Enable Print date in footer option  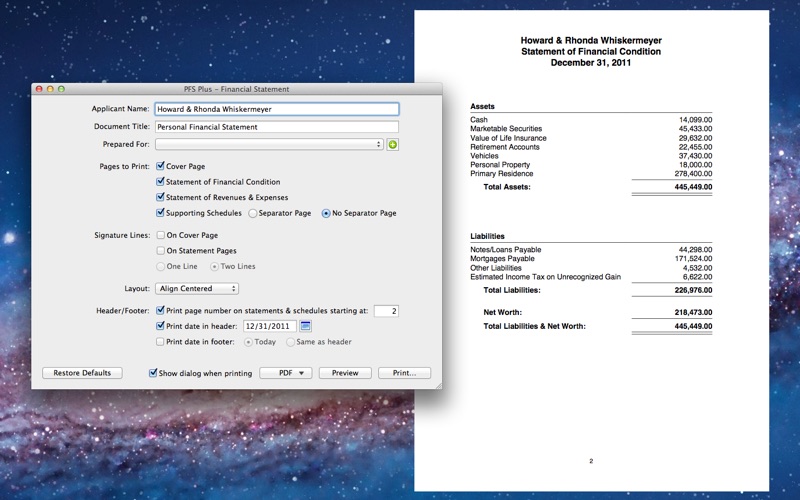(x=161, y=342)
